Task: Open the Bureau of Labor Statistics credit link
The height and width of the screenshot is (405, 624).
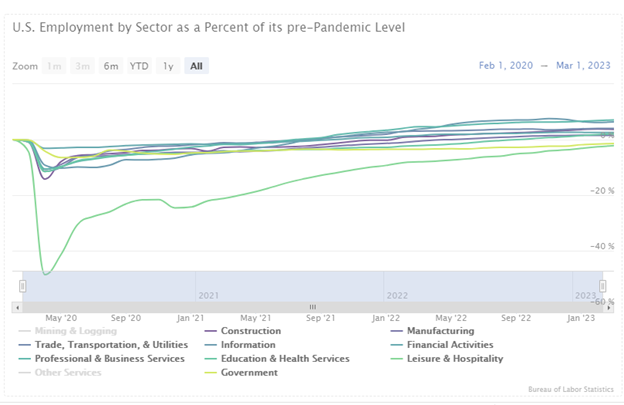Action: point(569,388)
